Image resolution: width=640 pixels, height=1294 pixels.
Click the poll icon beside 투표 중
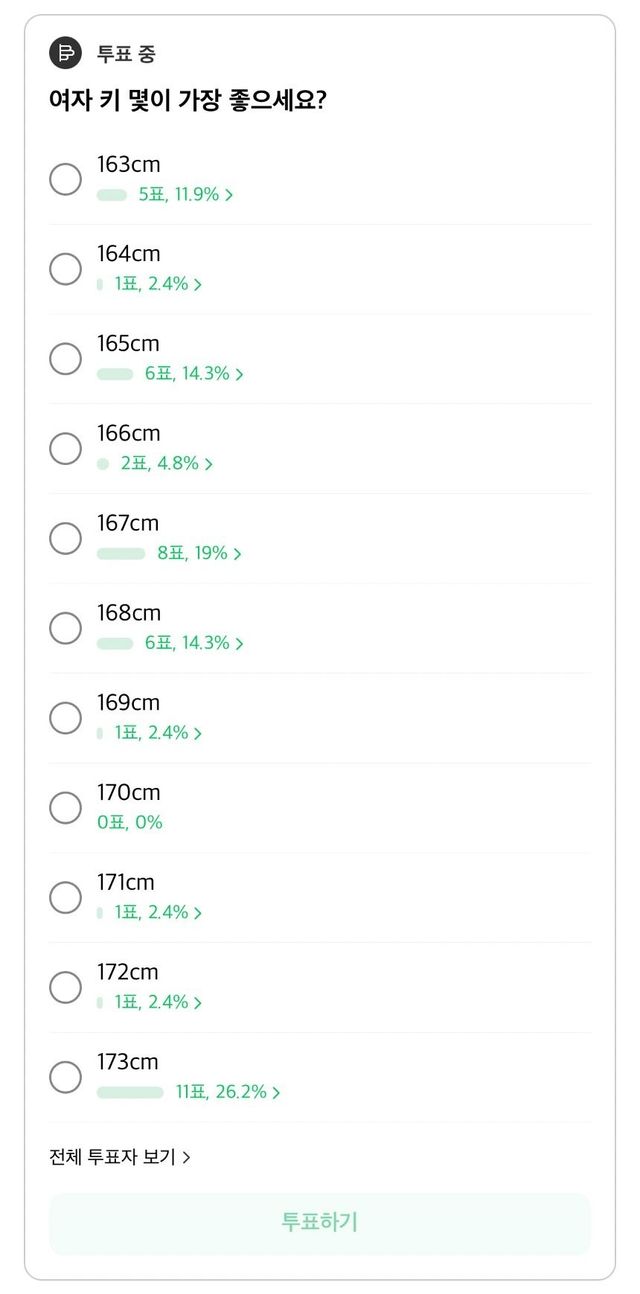65,53
